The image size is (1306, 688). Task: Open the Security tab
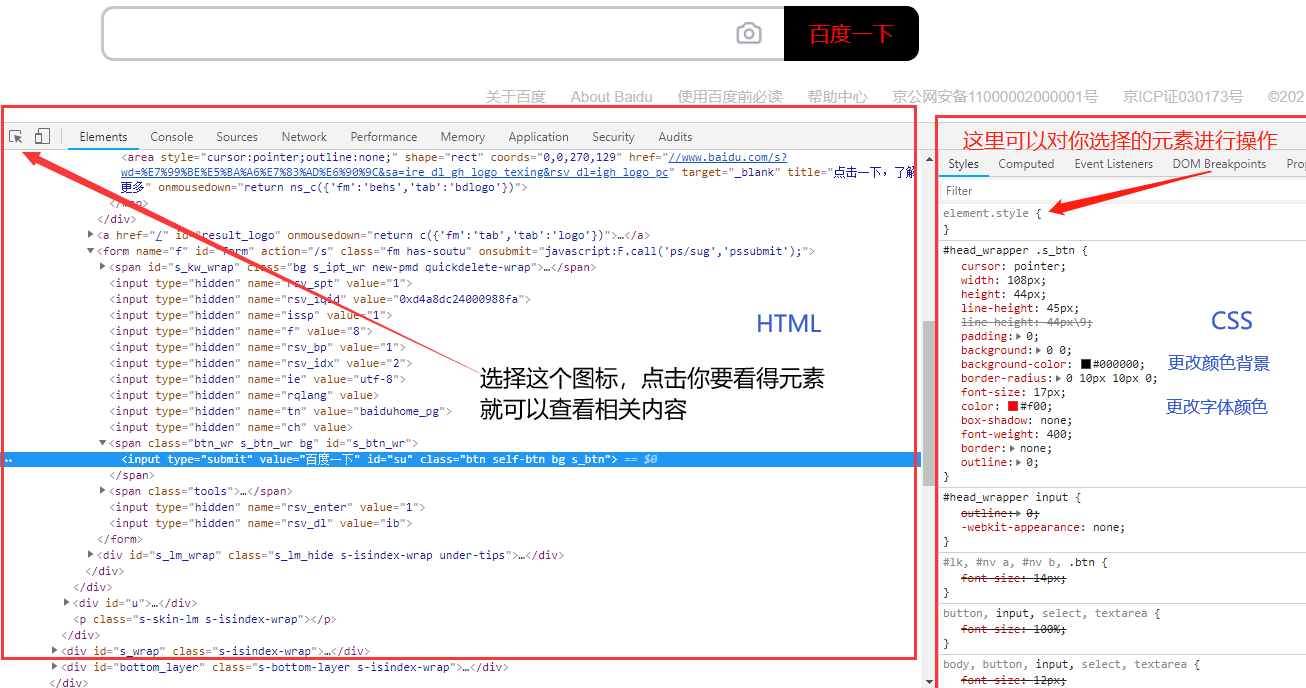click(613, 137)
